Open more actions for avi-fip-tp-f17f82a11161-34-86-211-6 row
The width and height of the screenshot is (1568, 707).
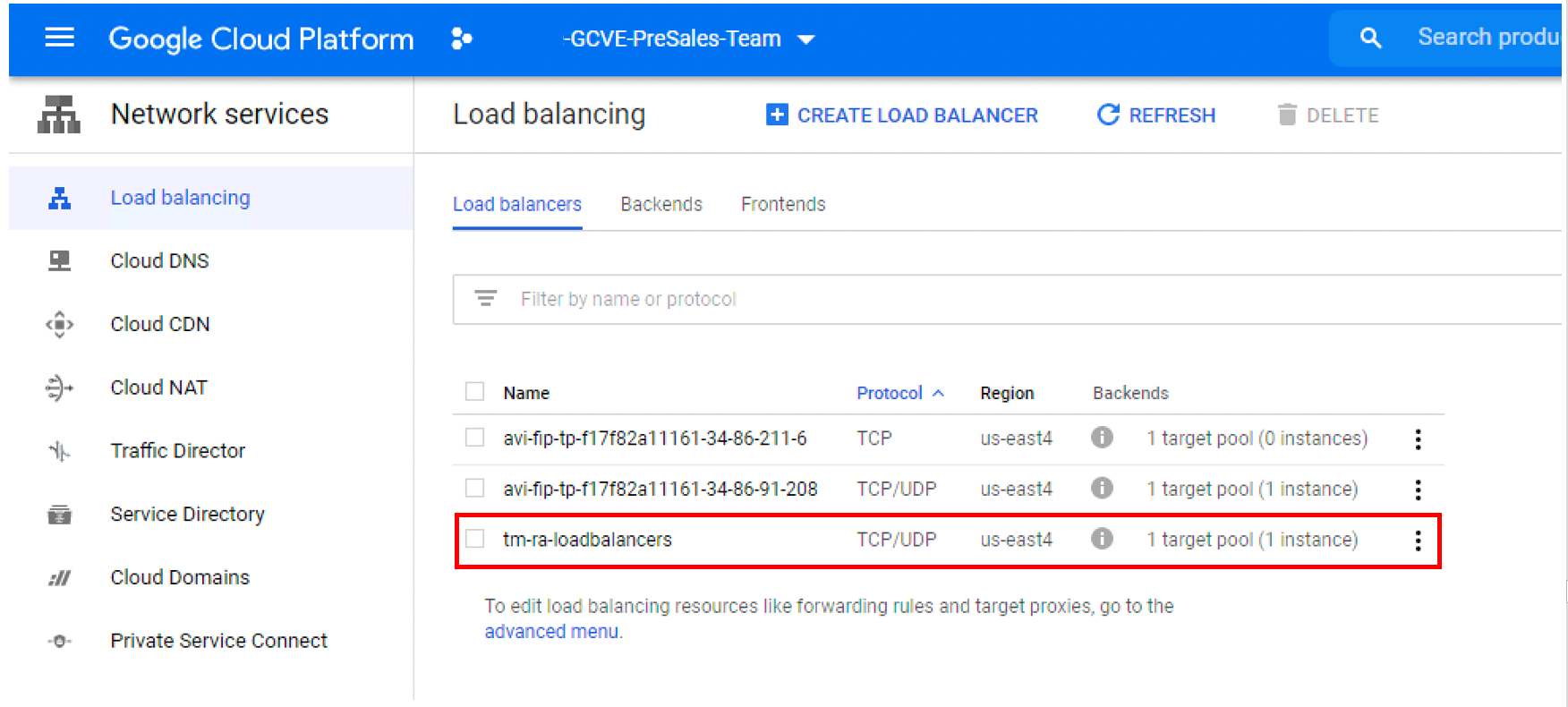click(x=1418, y=439)
